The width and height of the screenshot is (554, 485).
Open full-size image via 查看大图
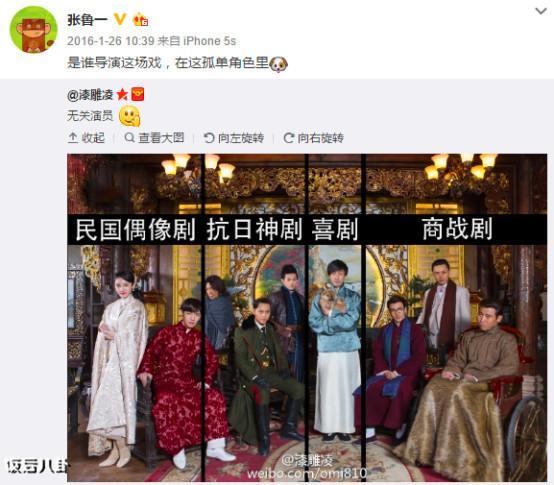coord(154,138)
